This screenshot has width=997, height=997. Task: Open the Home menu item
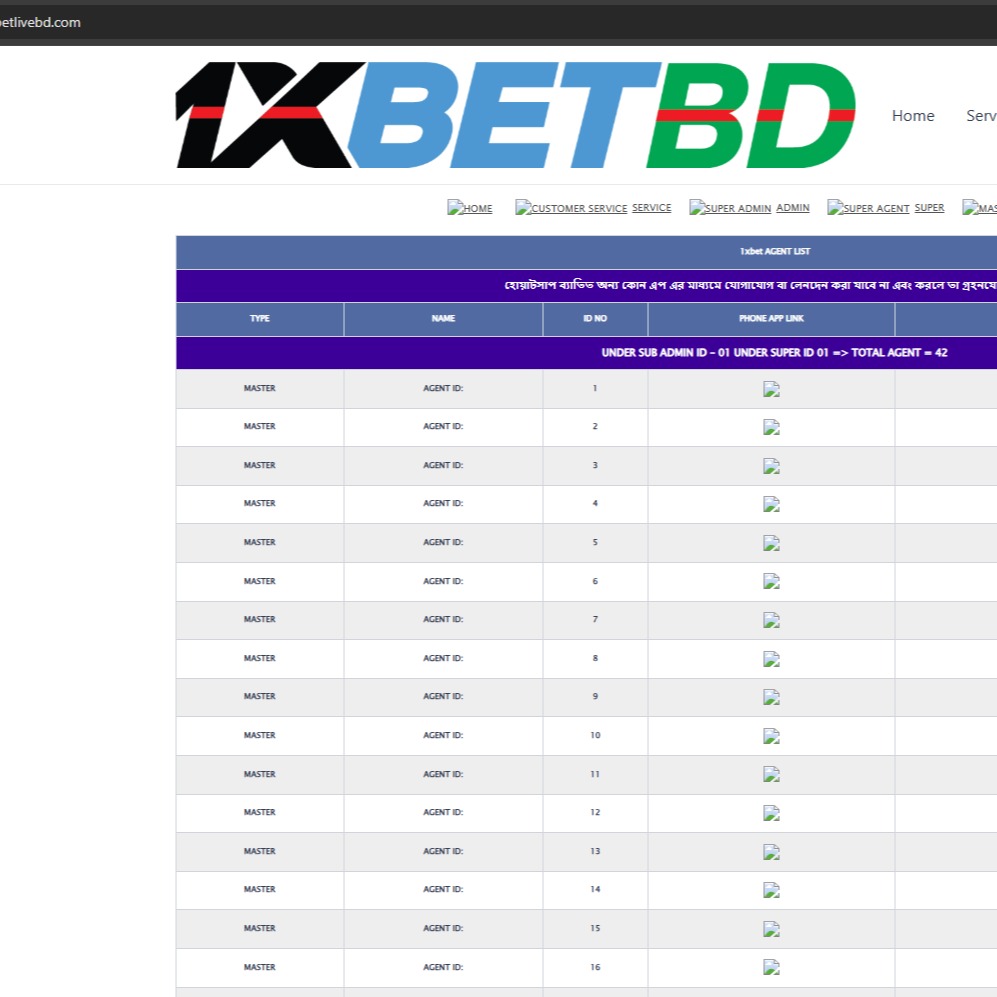tap(912, 116)
